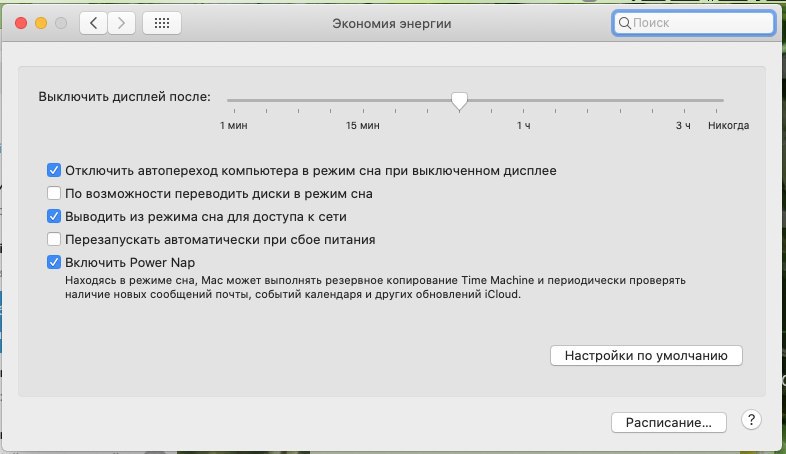
Task: Close the Экономия энергии window (red button)
Action: pos(21,23)
